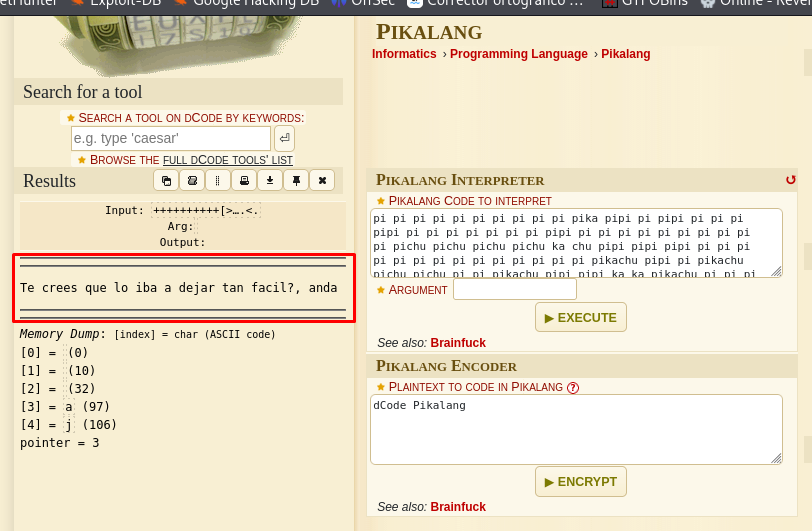Image resolution: width=812 pixels, height=531 pixels.
Task: Click the 'Search for a tool' heading
Action: click(82, 92)
